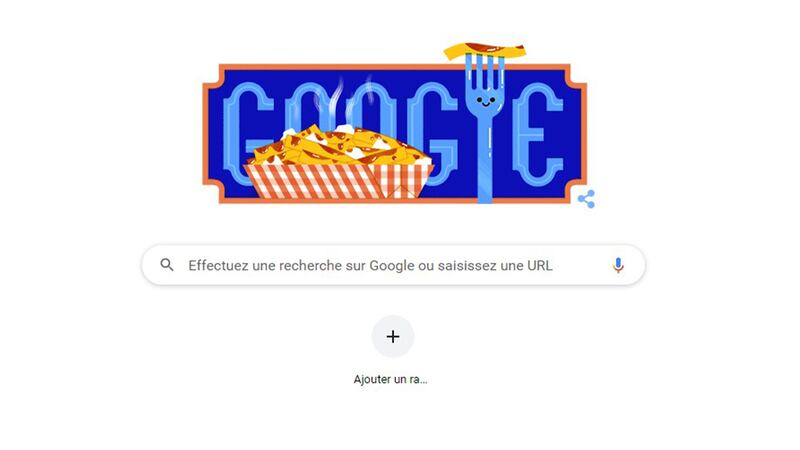The image size is (800, 450).
Task: Click the poutine basket in the doodle
Action: tap(338, 161)
